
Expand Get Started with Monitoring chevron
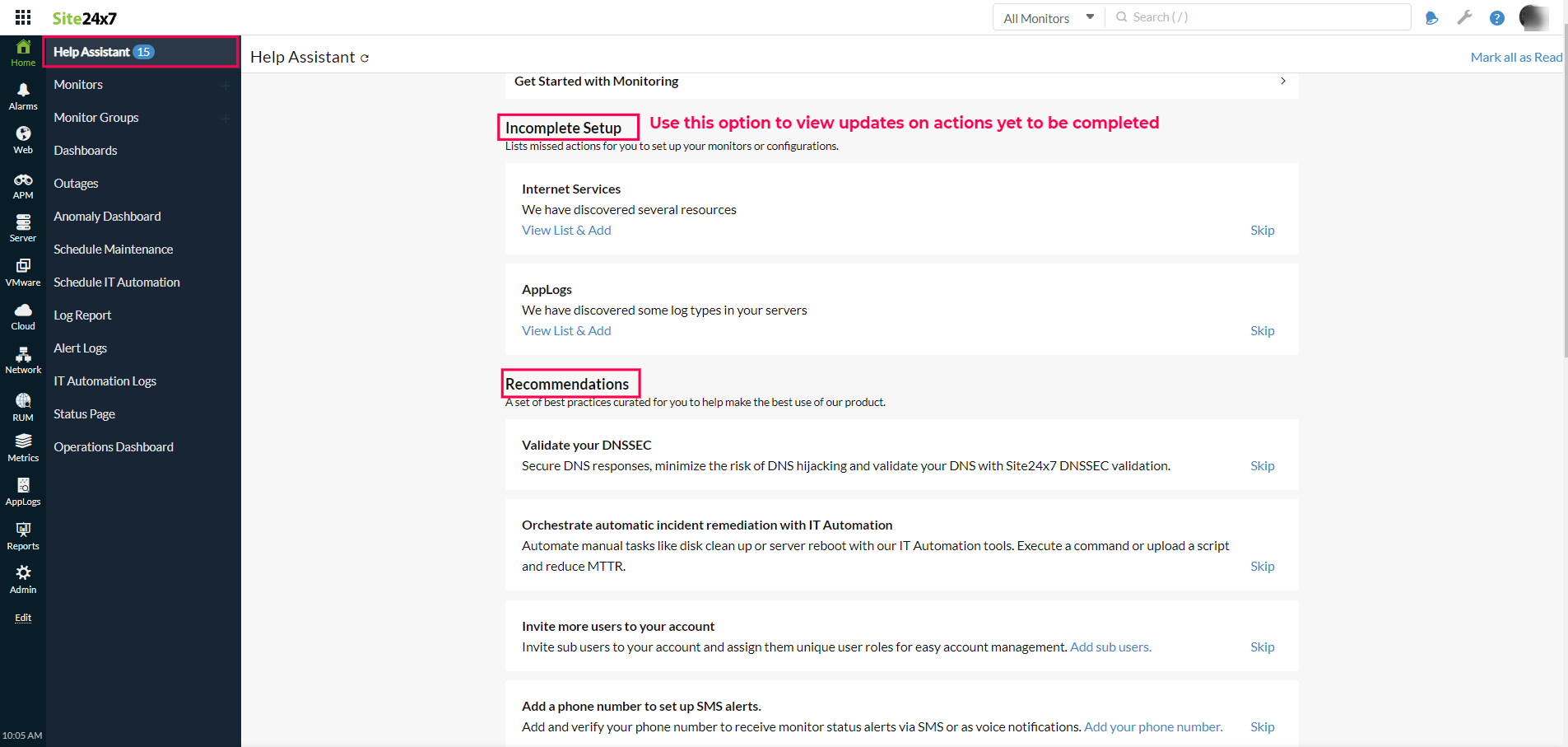(1282, 81)
